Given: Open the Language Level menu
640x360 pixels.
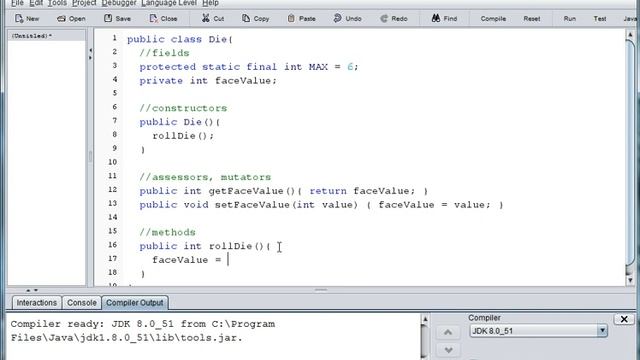Looking at the screenshot, I should coord(169,3).
